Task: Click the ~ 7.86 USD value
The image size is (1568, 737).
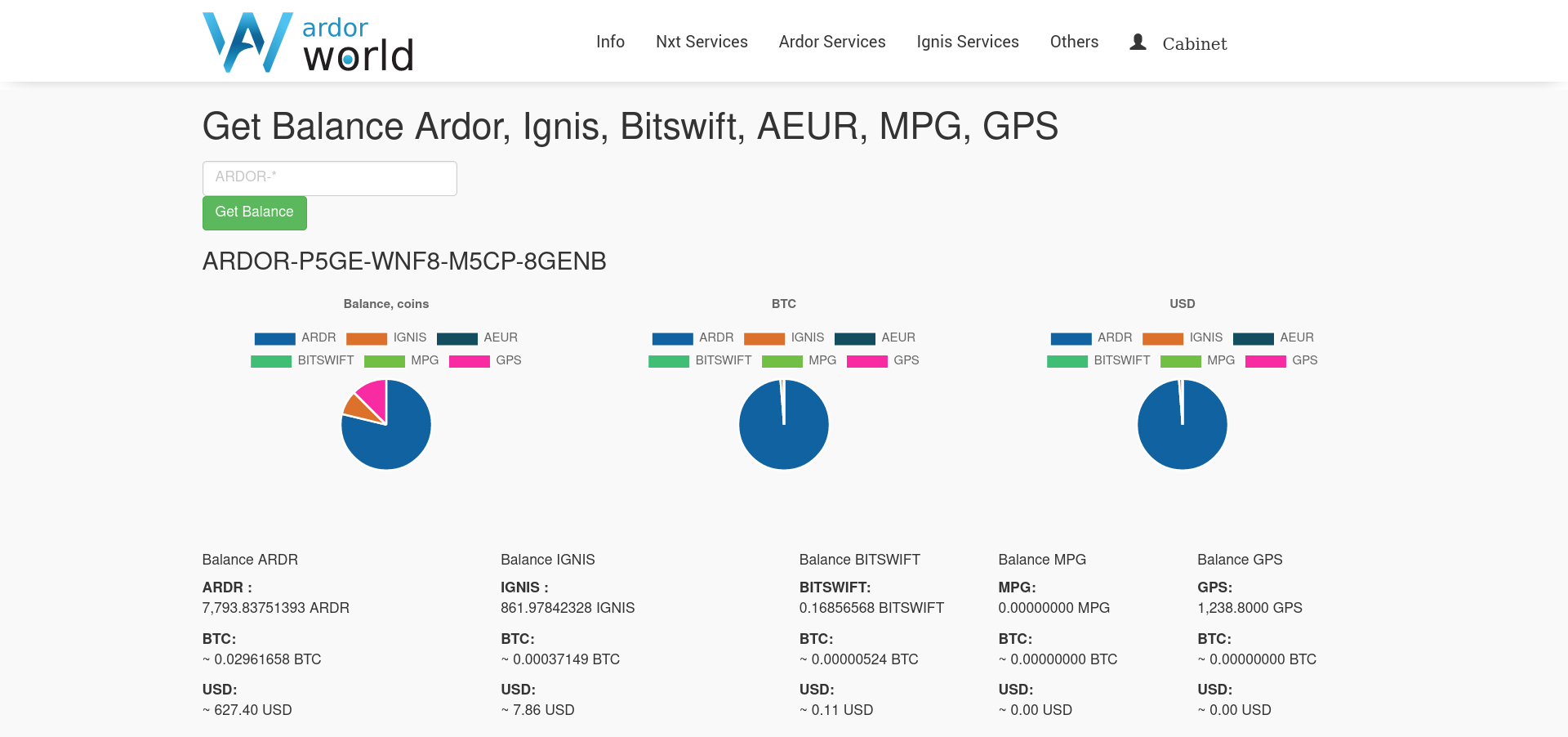Action: click(537, 710)
